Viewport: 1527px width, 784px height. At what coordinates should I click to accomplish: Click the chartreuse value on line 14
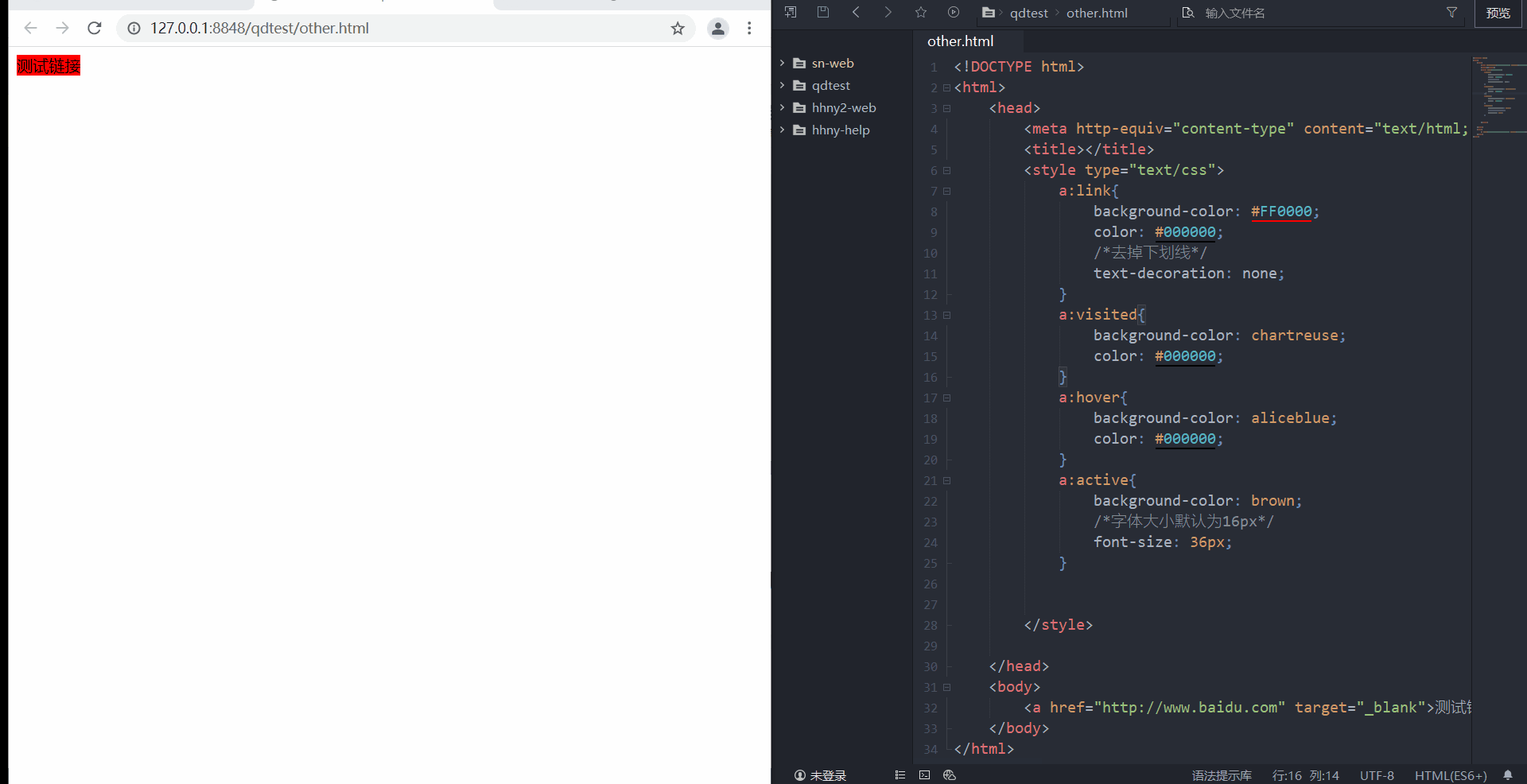[x=1295, y=336]
